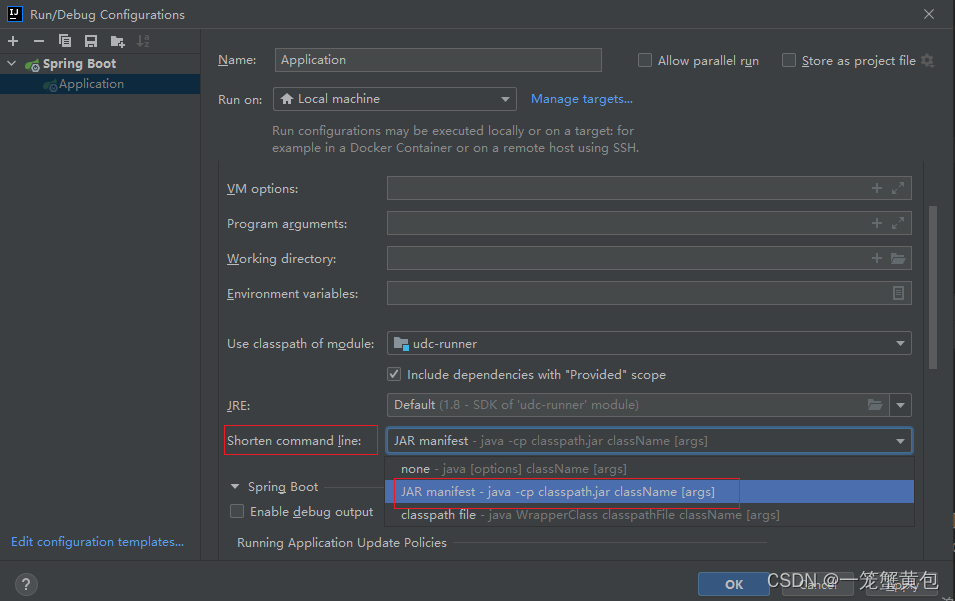The image size is (955, 601).
Task: Confirm with the OK button
Action: click(x=734, y=585)
